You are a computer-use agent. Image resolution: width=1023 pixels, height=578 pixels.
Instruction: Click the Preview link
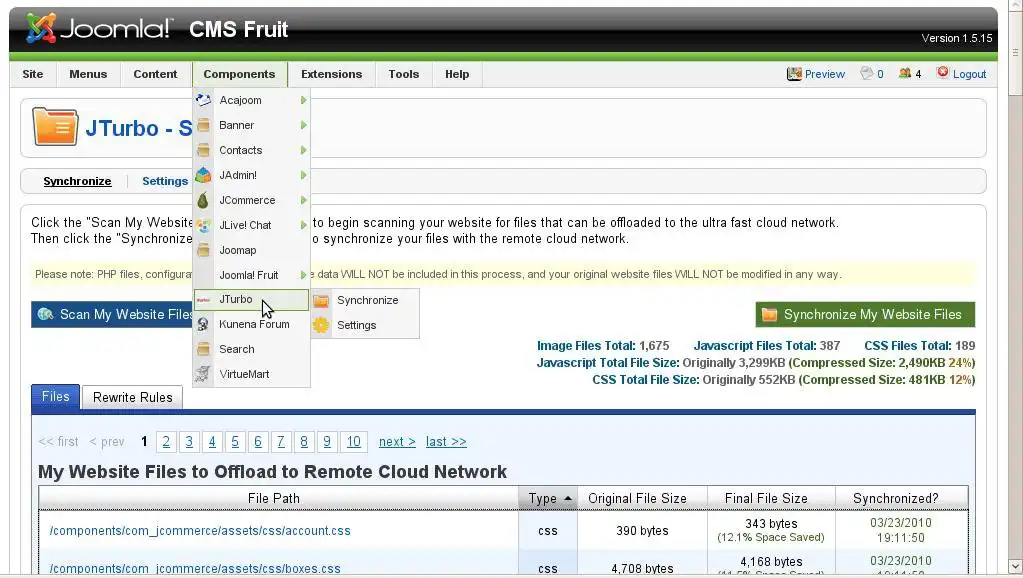tap(825, 74)
